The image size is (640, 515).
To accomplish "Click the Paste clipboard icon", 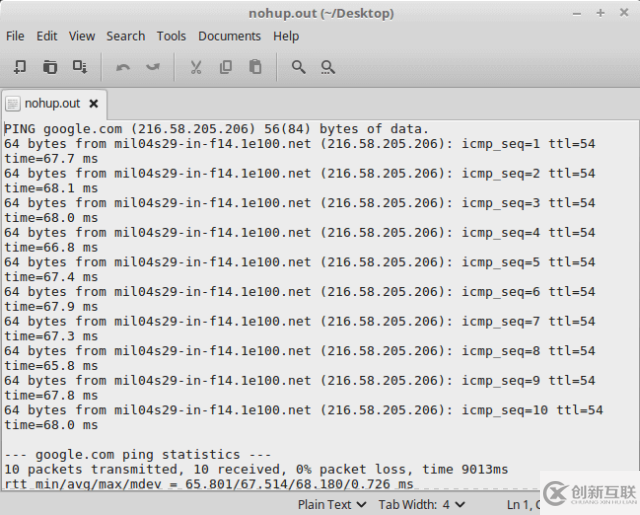I will pyautogui.click(x=255, y=67).
